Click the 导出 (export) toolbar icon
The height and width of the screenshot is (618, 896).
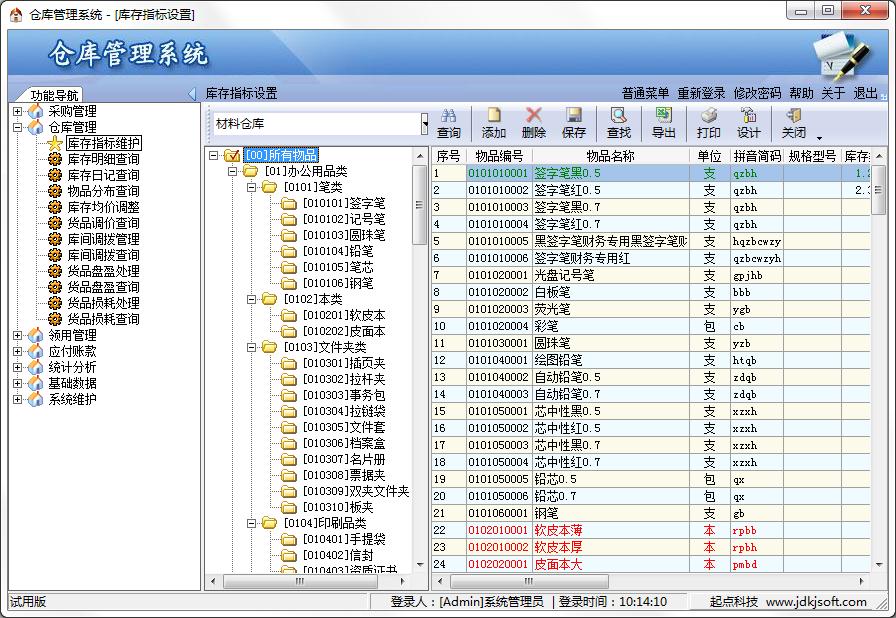[664, 116]
